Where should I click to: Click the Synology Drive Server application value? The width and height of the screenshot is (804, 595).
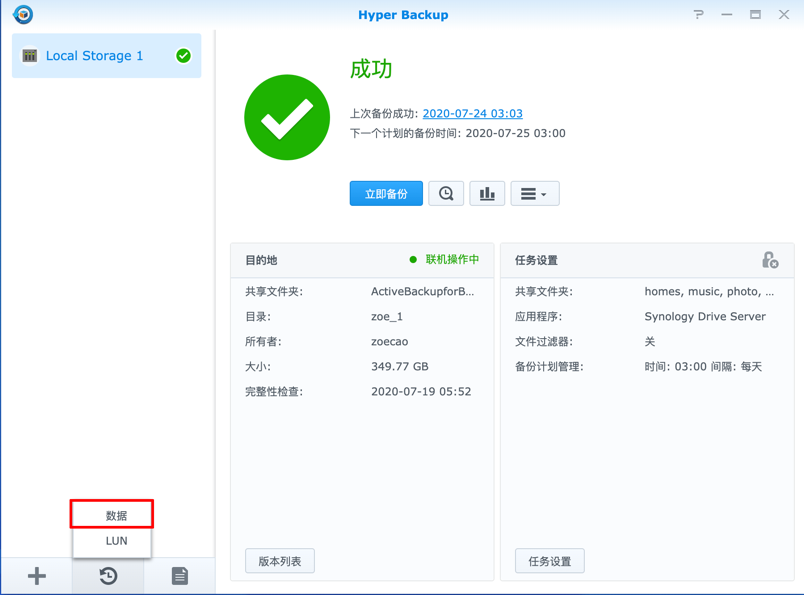click(x=705, y=316)
